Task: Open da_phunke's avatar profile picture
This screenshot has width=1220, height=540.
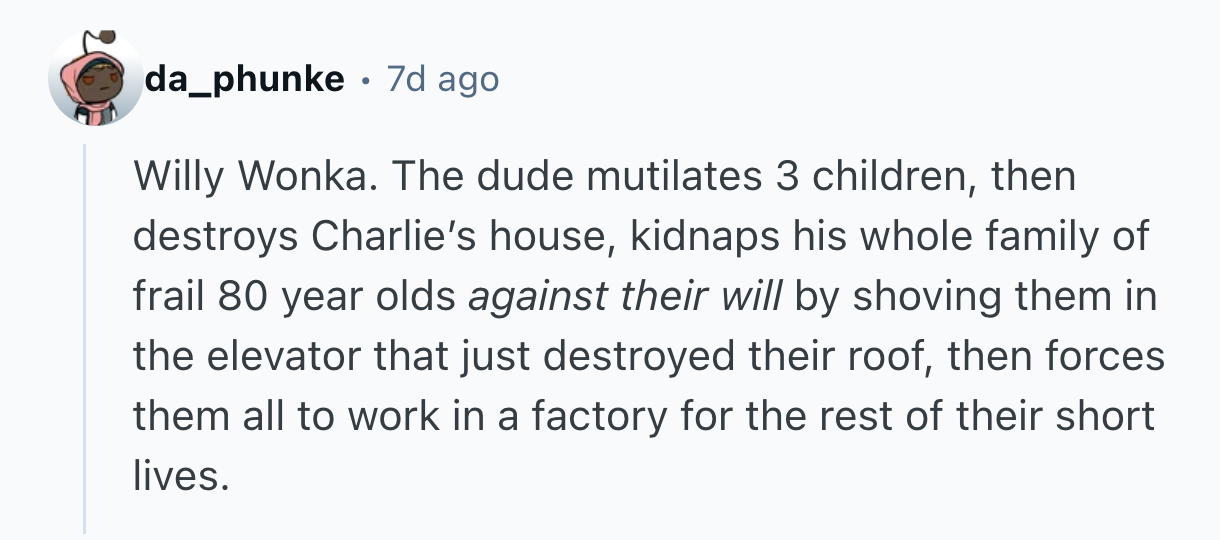Action: 96,79
